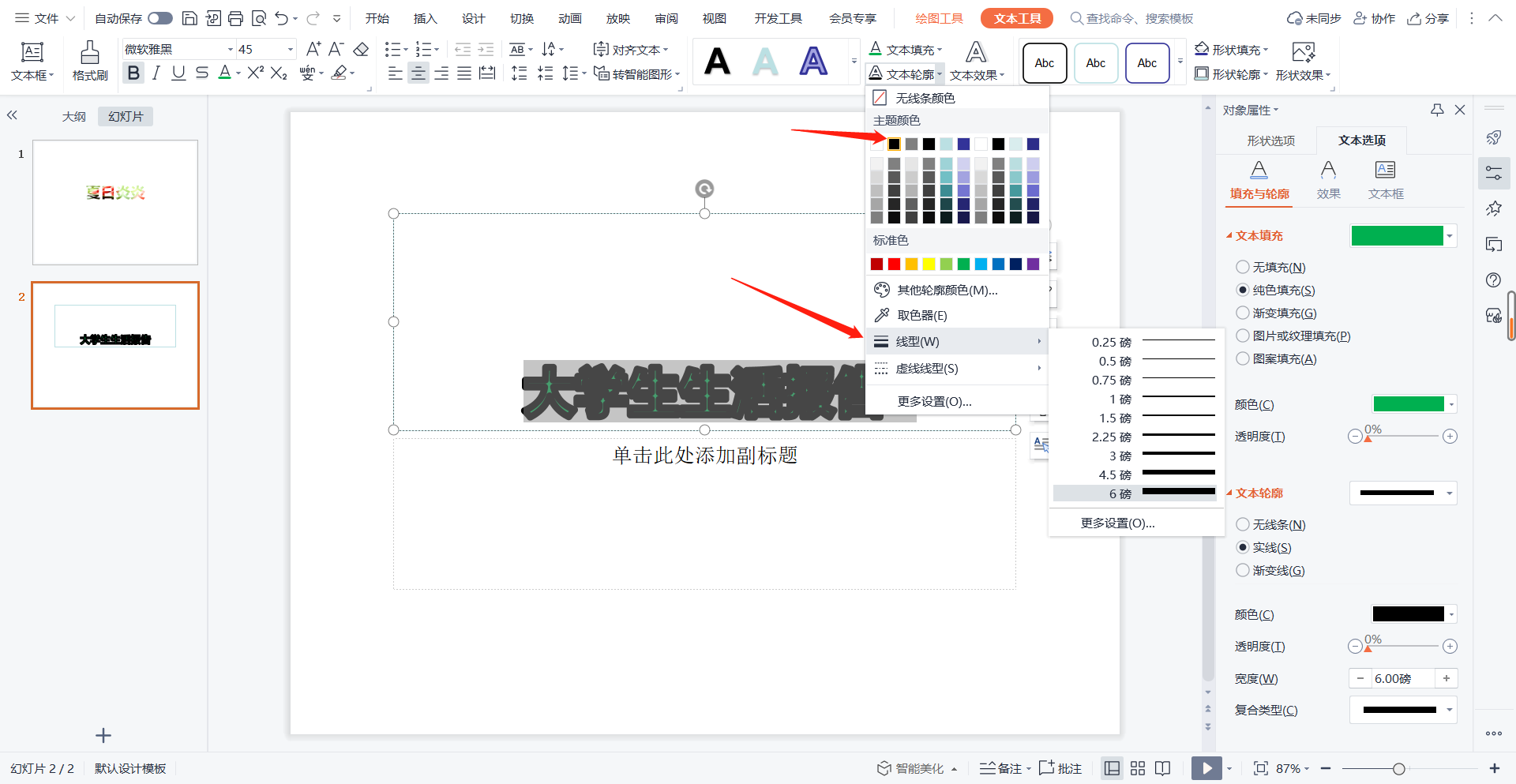Click the print icon
This screenshot has width=1516, height=784.
click(x=235, y=18)
